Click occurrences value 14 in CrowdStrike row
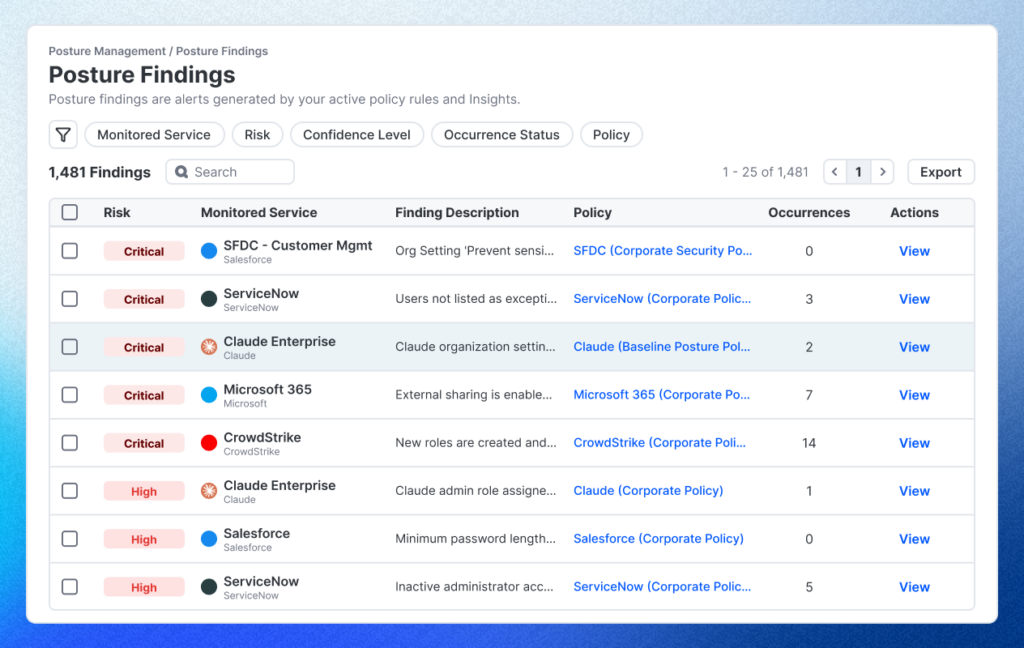1024x648 pixels. click(809, 443)
